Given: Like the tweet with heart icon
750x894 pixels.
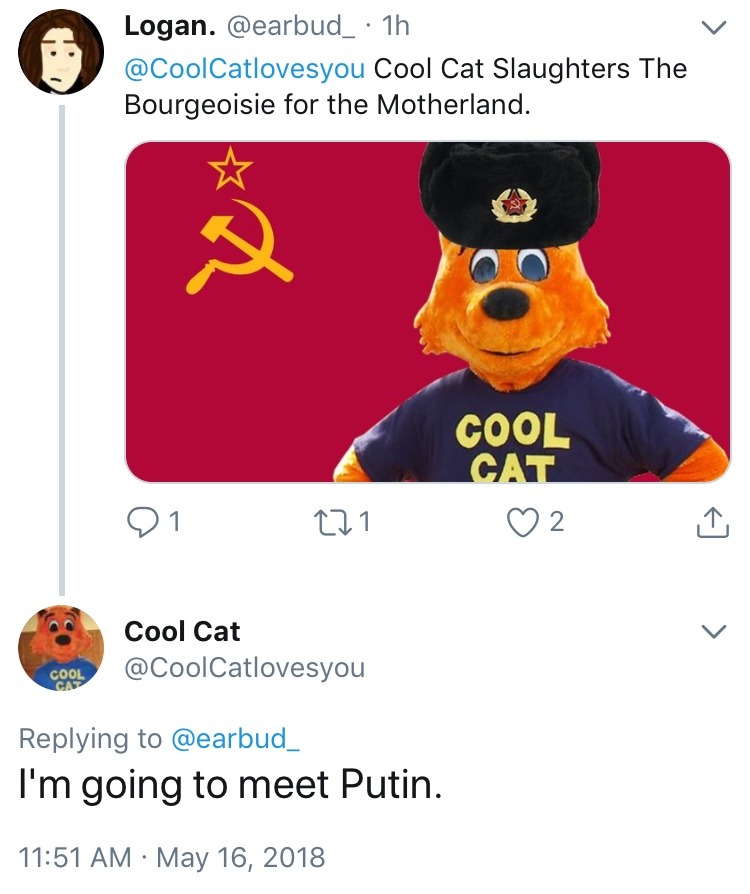Looking at the screenshot, I should point(524,521).
